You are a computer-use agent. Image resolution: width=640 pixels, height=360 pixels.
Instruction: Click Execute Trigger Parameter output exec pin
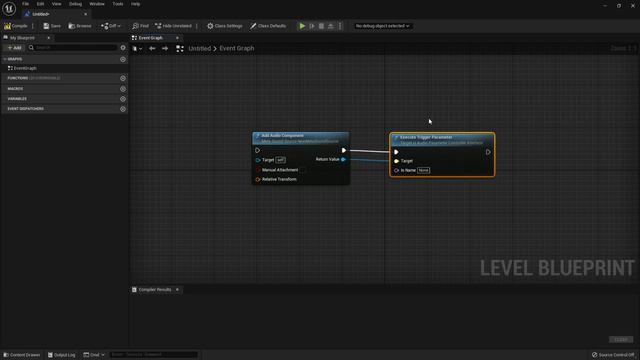(488, 152)
